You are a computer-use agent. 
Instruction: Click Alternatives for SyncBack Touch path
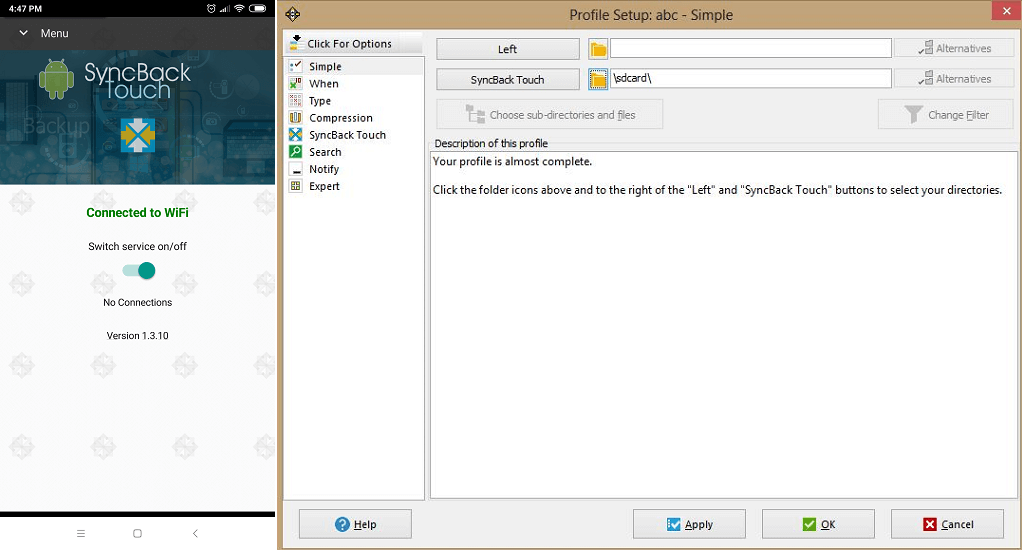coord(954,79)
